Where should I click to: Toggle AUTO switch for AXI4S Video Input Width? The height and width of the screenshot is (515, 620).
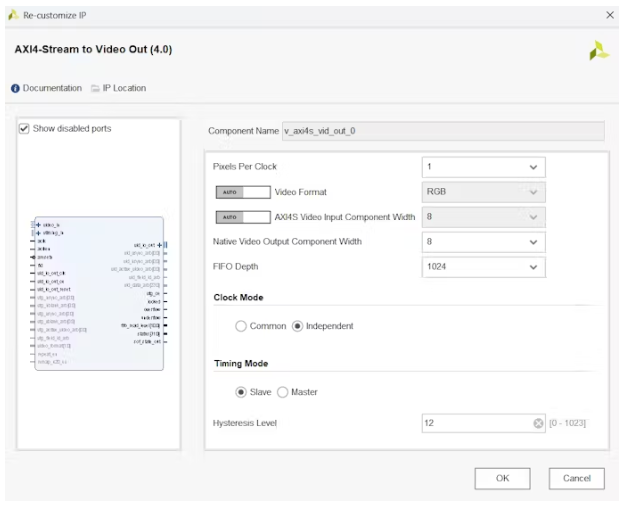(x=241, y=216)
